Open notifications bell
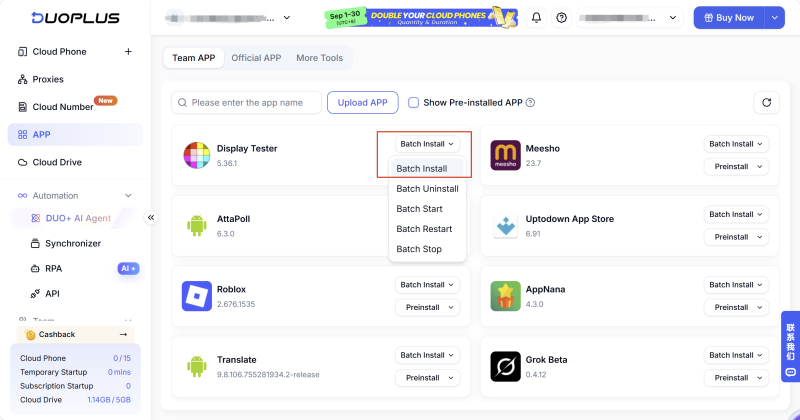This screenshot has width=800, height=420. (x=536, y=18)
